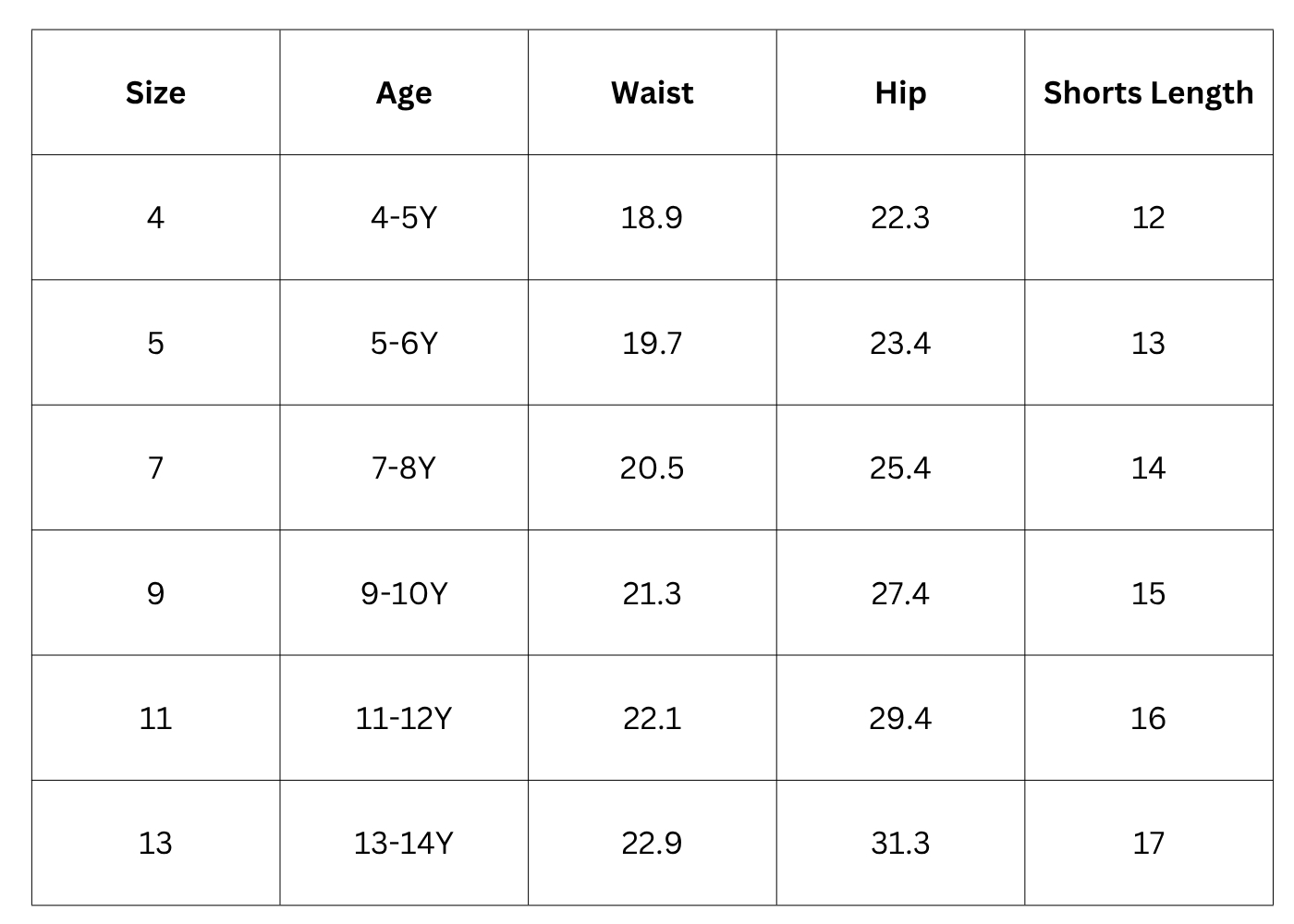Select the 5-6Y age cell
This screenshot has height=924, width=1294.
coord(404,343)
